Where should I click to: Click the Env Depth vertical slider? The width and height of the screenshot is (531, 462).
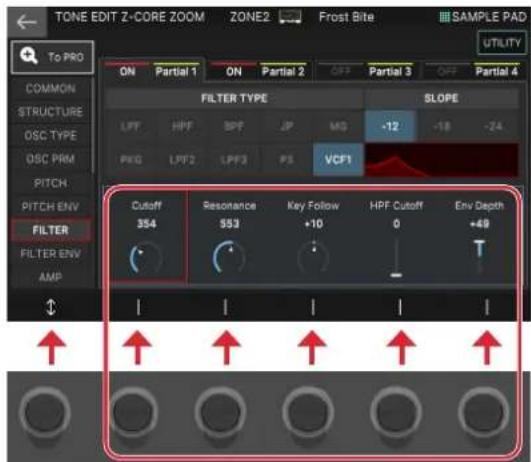[x=480, y=256]
